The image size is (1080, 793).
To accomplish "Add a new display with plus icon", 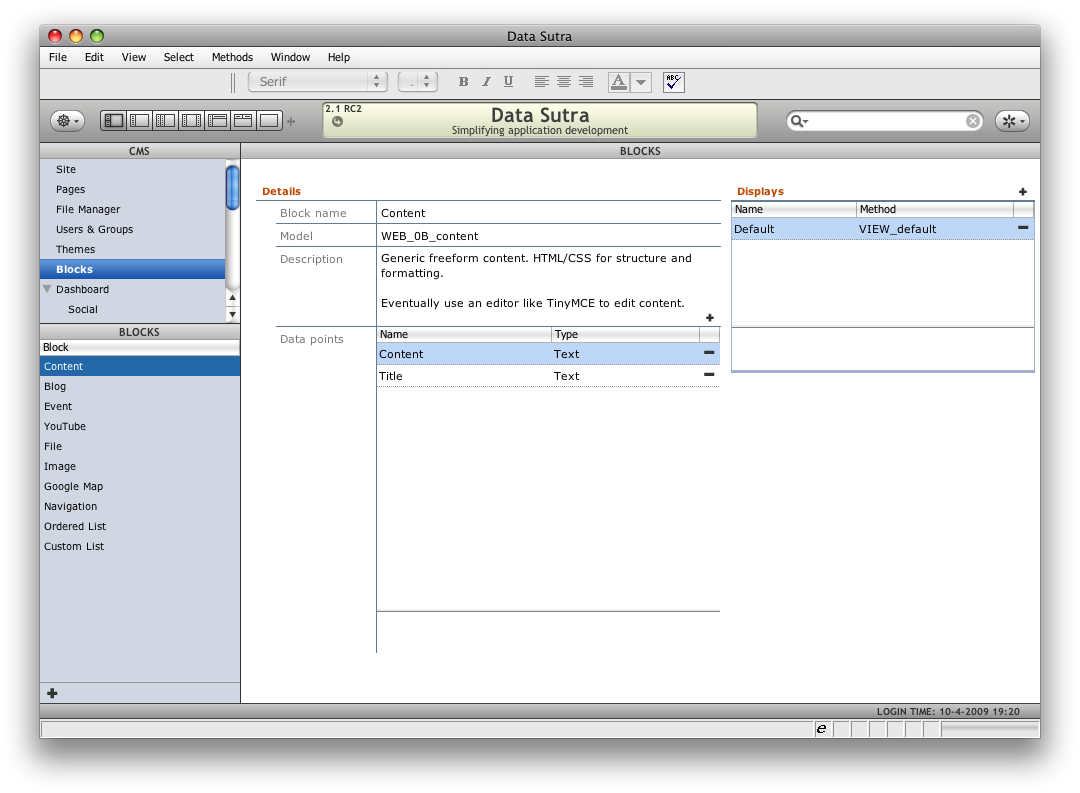I will click(1023, 192).
